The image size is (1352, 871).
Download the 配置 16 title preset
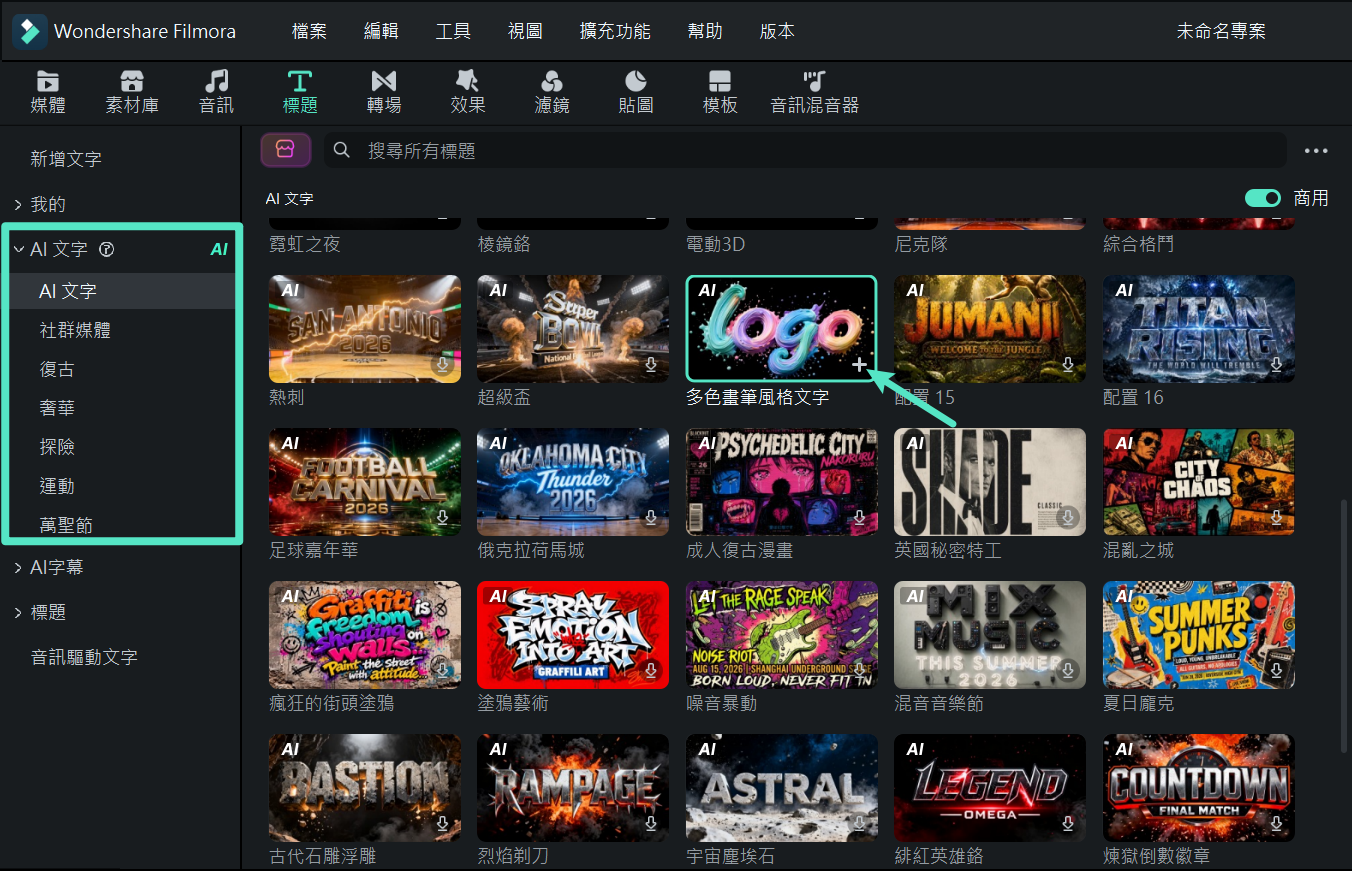(1277, 365)
